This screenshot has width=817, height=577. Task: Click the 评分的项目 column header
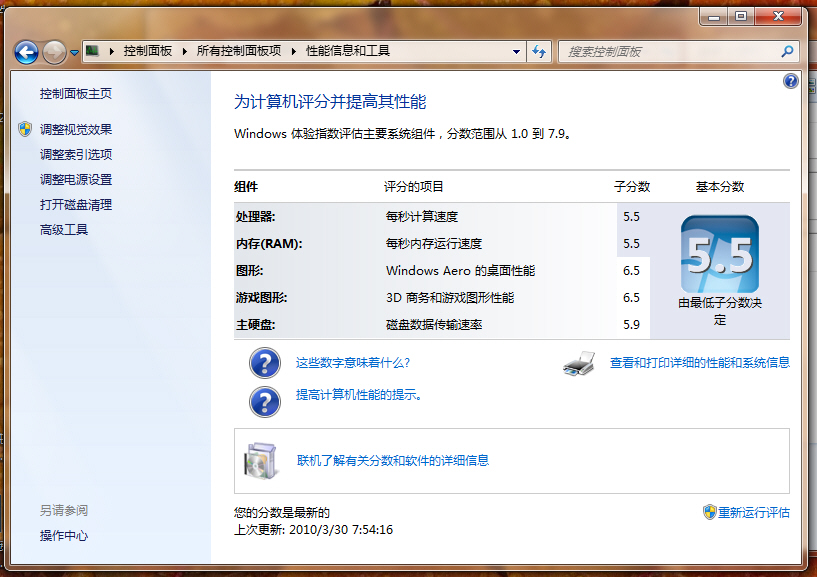[414, 187]
